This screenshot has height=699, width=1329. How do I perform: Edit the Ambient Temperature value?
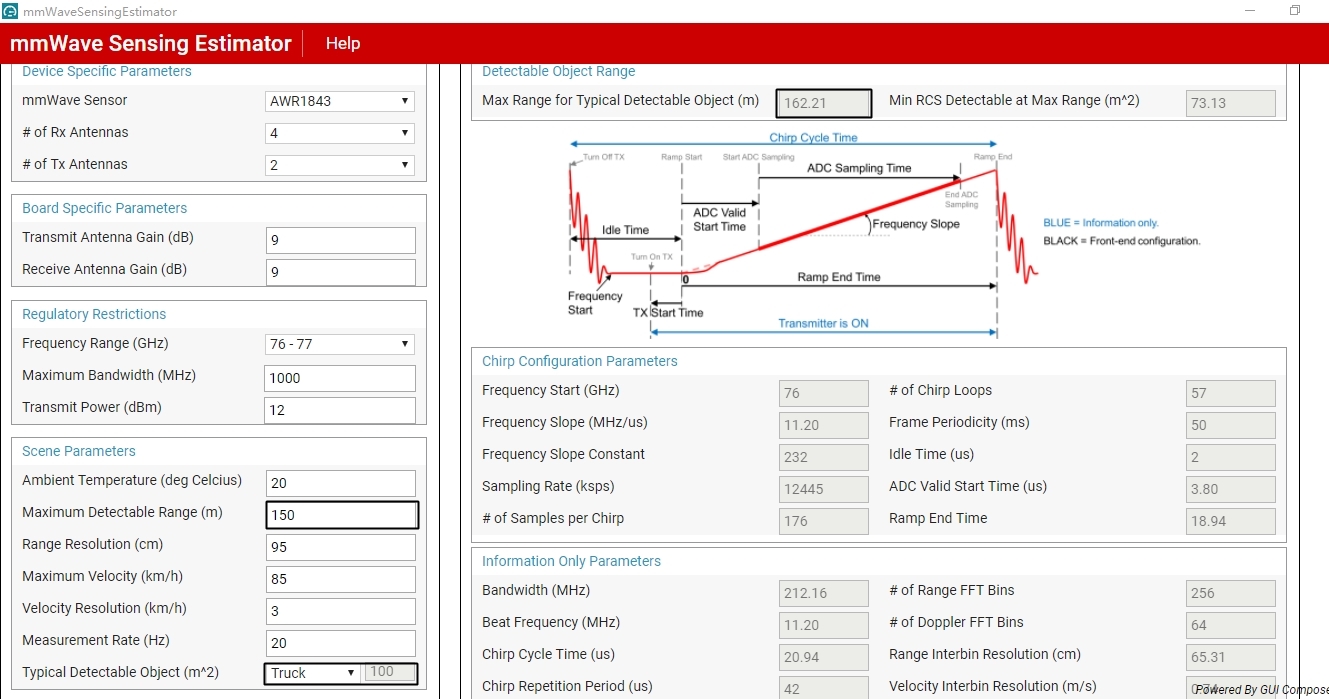[x=340, y=483]
